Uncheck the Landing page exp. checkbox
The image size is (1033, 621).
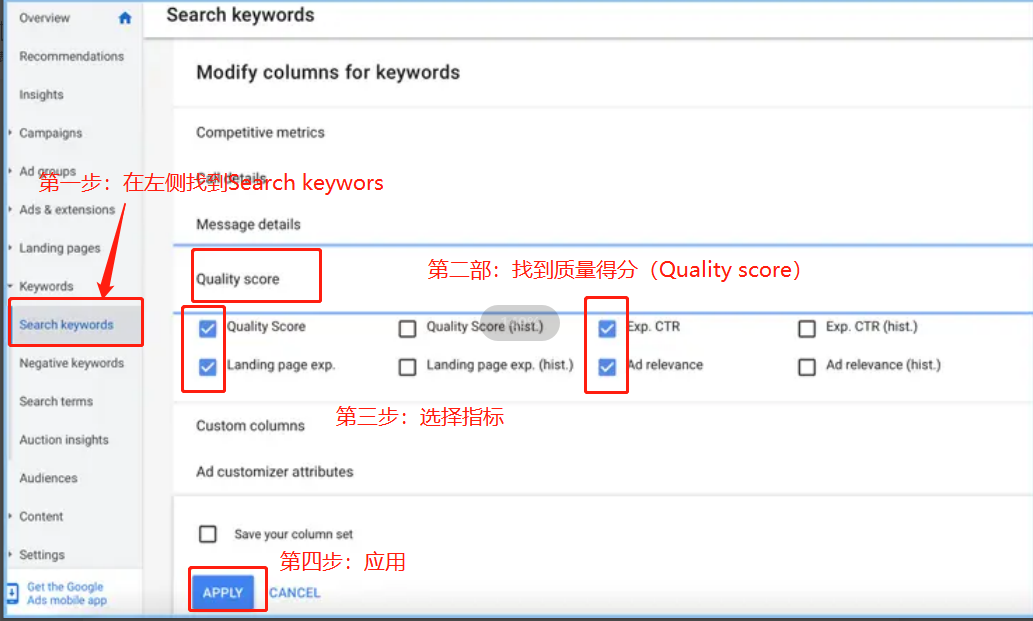click(x=207, y=367)
